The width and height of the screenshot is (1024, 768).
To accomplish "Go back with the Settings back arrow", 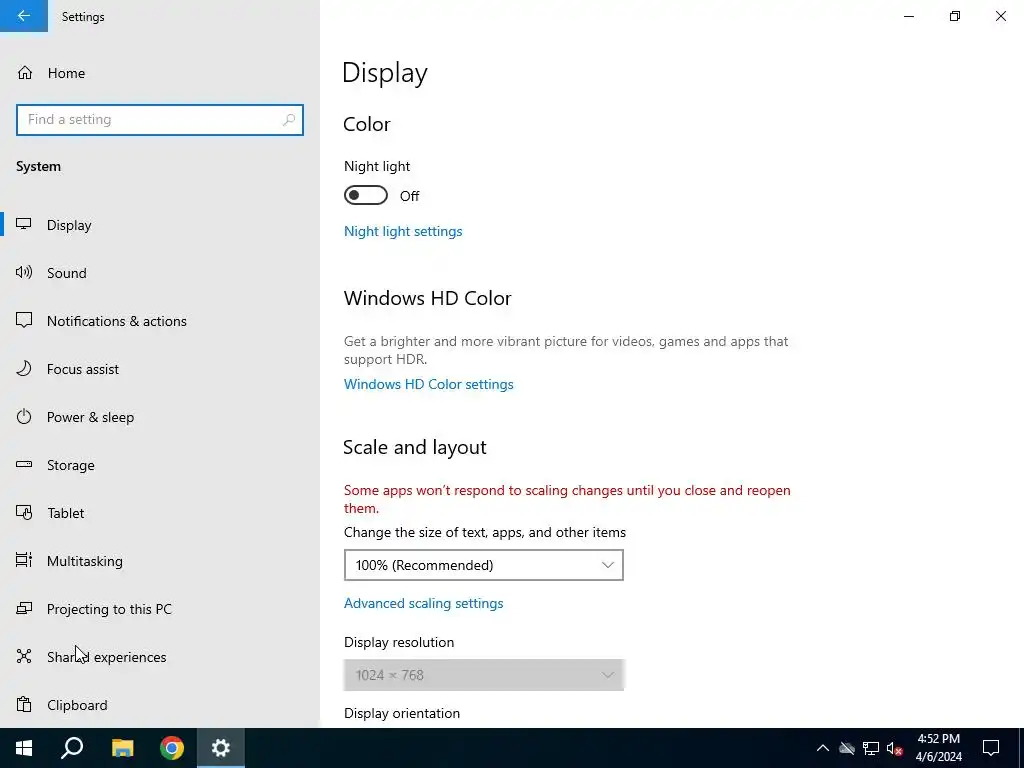I will pos(24,16).
